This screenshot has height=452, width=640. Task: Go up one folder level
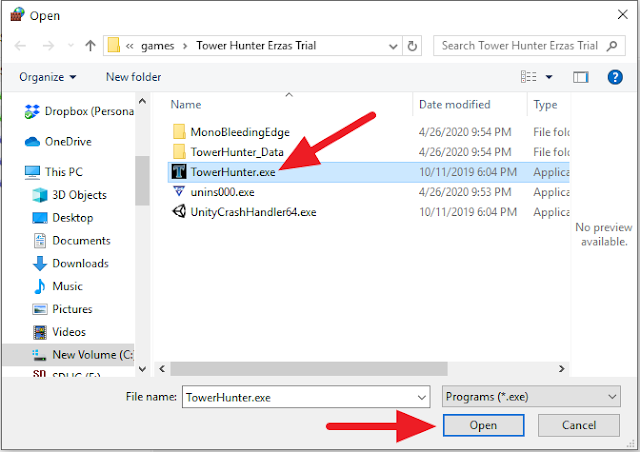tap(90, 45)
